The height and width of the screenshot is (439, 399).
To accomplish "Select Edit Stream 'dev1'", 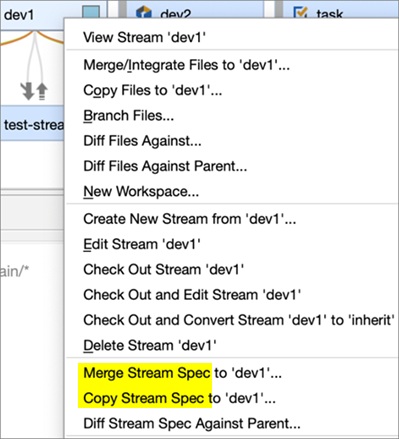I will [x=142, y=244].
